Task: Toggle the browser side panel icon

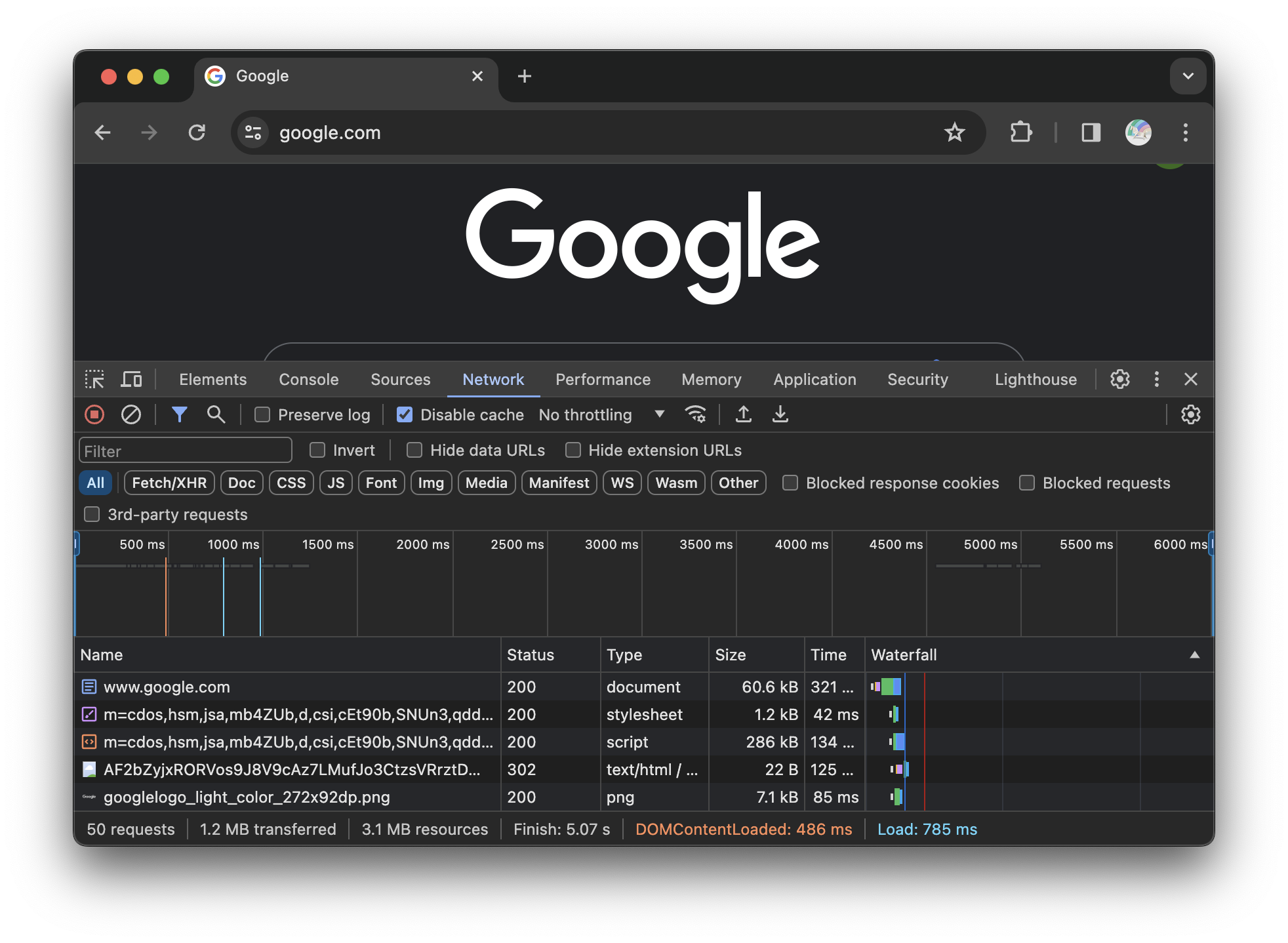Action: (x=1091, y=132)
